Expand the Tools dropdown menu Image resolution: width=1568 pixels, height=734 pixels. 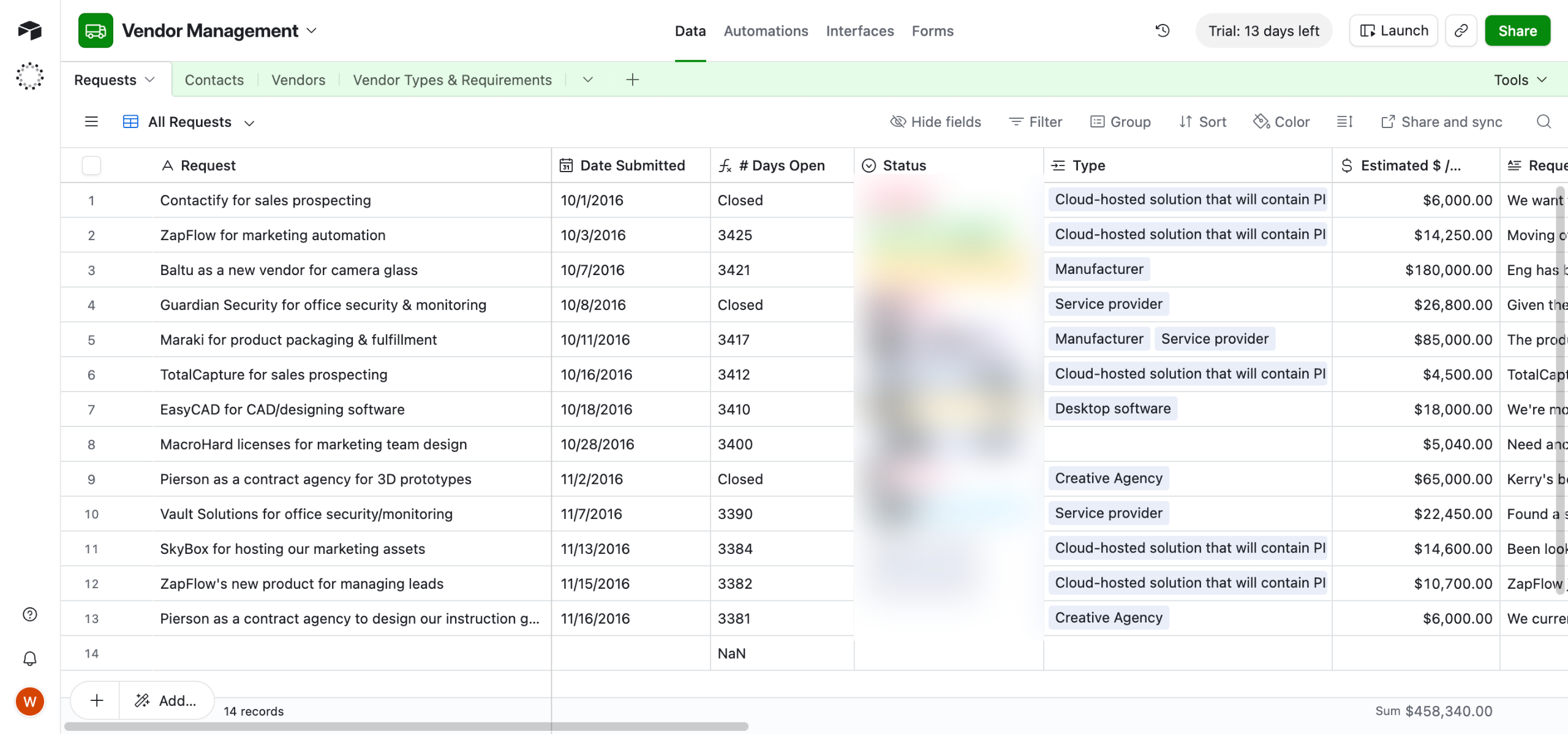(1520, 80)
